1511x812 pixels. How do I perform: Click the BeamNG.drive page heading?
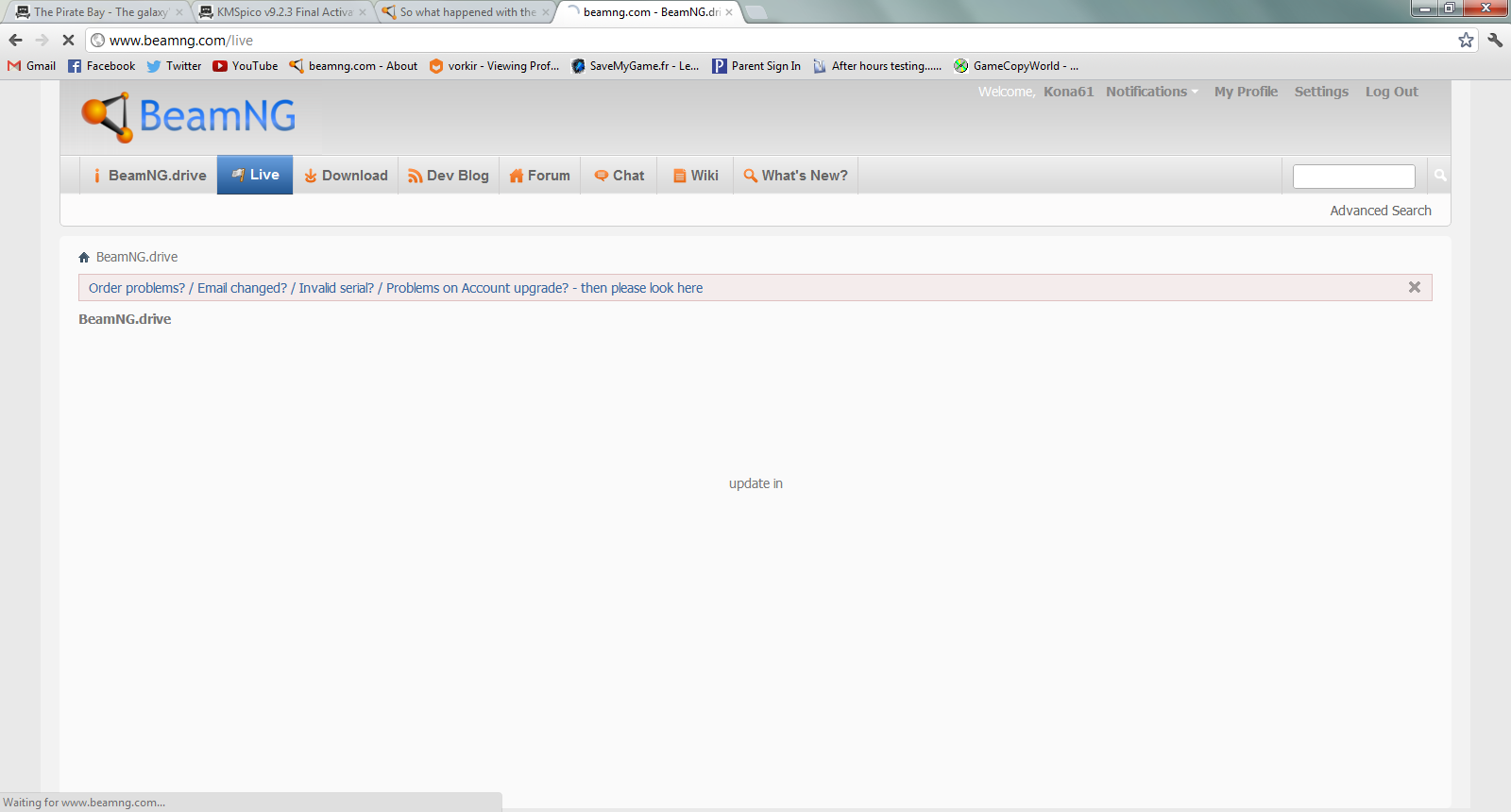(125, 319)
